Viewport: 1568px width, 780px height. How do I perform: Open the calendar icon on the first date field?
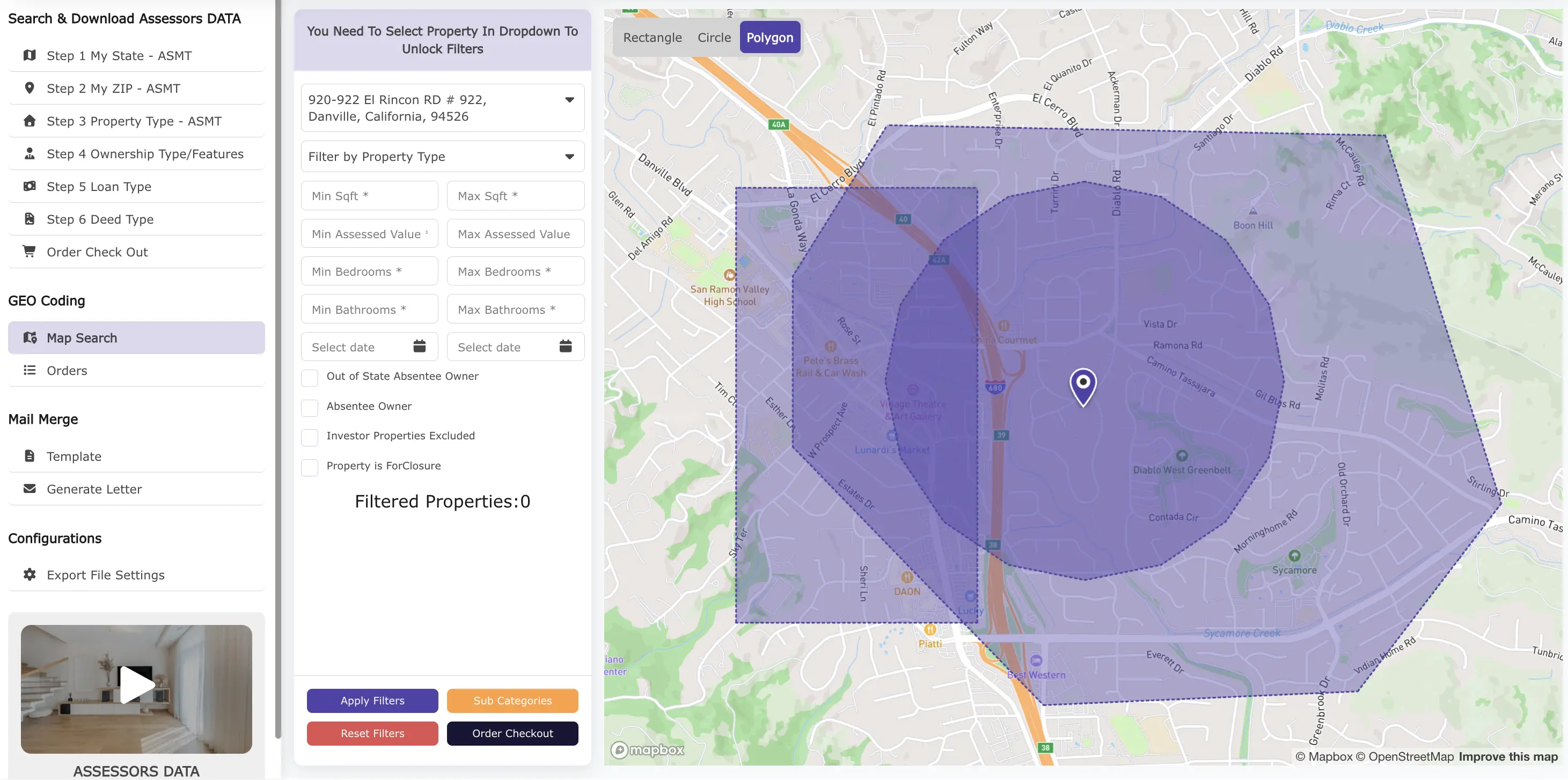(x=420, y=346)
